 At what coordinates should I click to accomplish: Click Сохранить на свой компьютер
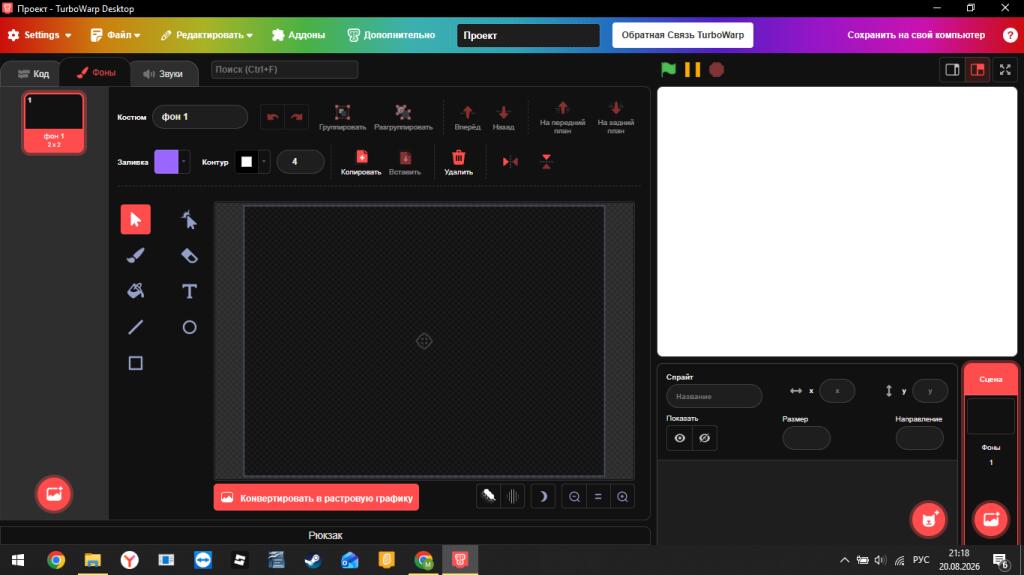(x=916, y=35)
